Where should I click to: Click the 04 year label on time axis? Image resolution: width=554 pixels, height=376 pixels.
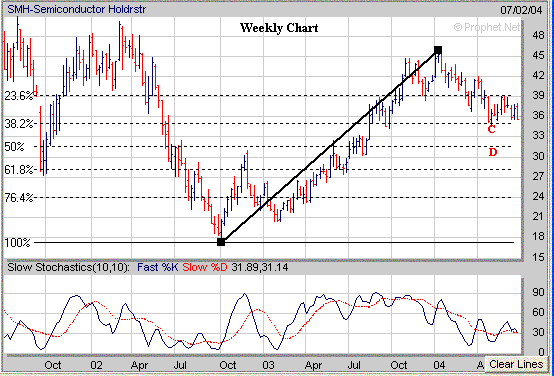(x=440, y=364)
